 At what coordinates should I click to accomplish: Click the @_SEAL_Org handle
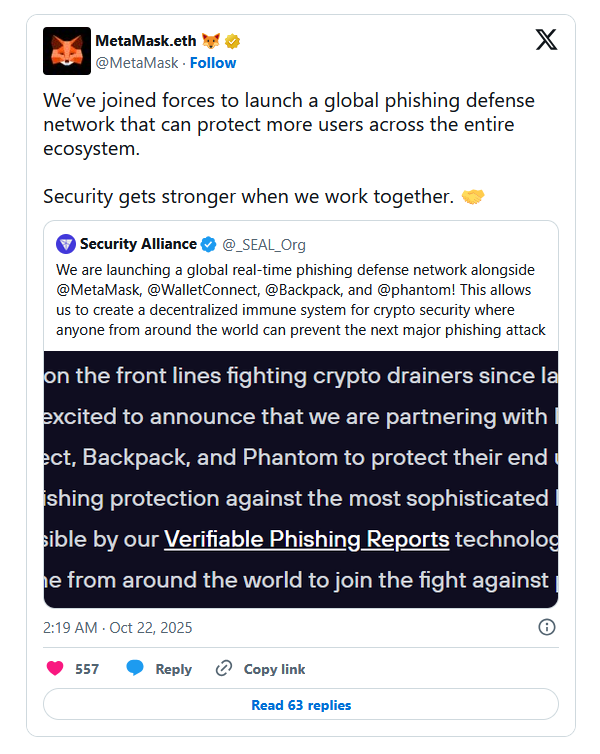coord(264,245)
